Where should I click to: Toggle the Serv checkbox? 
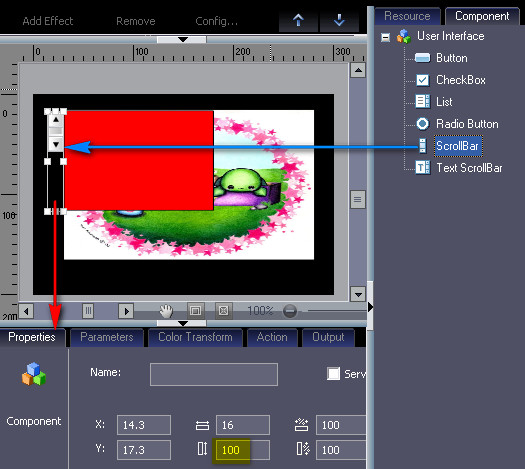pos(333,374)
